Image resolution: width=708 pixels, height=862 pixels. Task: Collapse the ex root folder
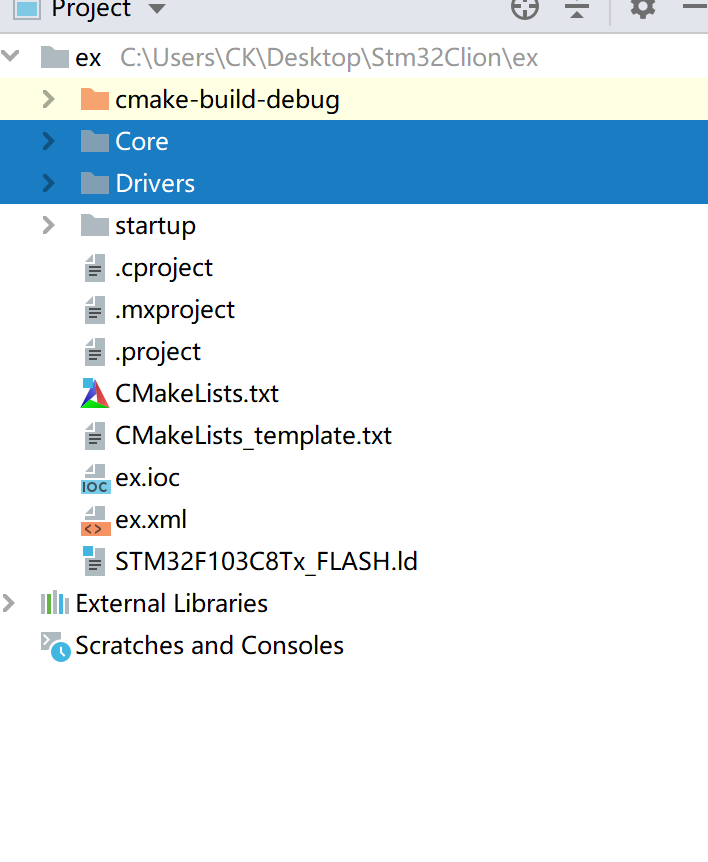tap(12, 57)
